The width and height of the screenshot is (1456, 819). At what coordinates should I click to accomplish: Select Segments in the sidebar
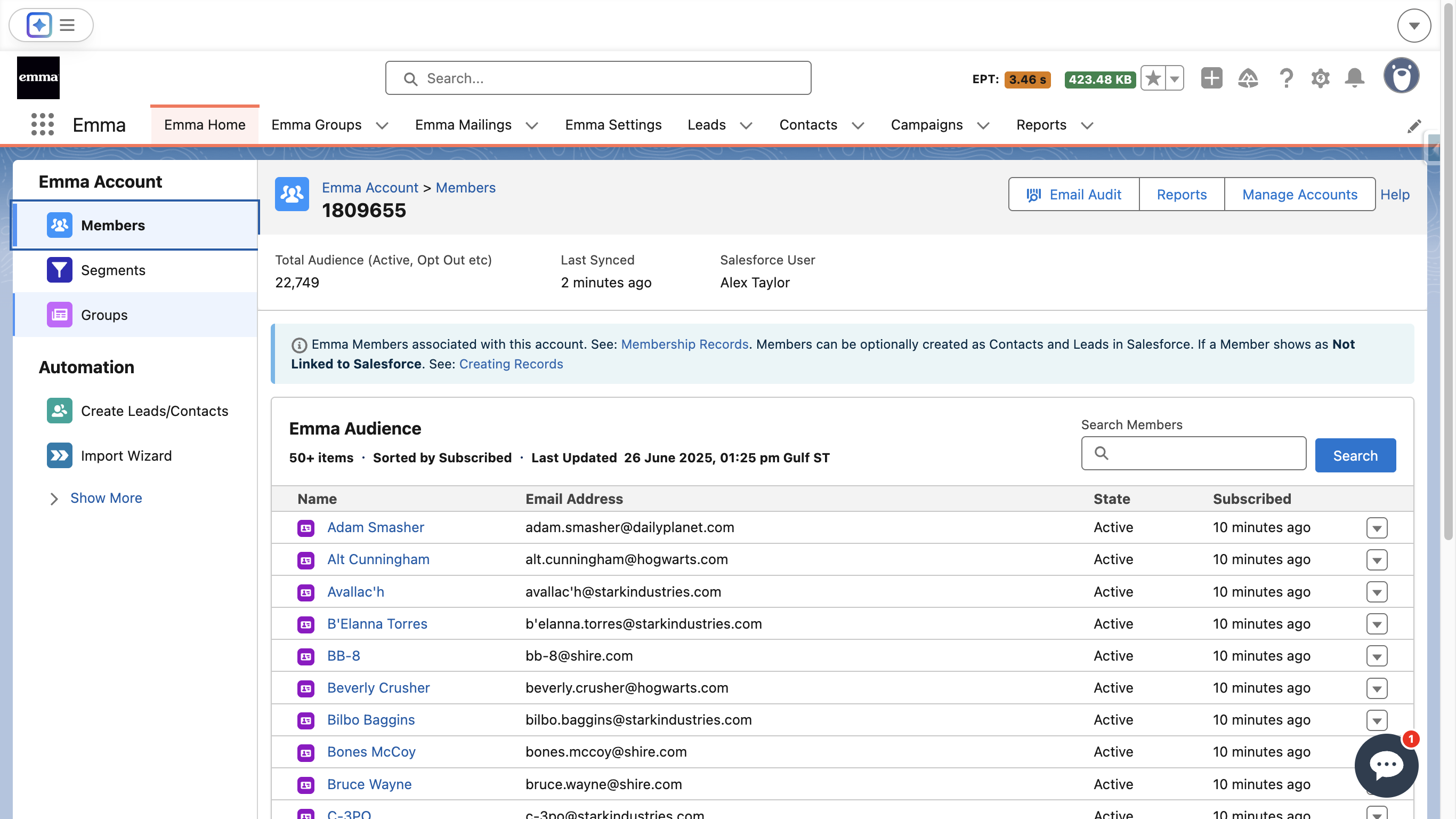(135, 270)
